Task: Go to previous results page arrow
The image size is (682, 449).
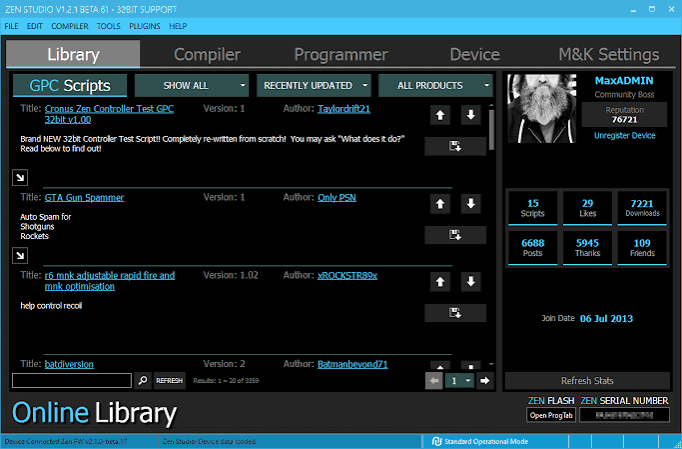Action: pos(434,381)
